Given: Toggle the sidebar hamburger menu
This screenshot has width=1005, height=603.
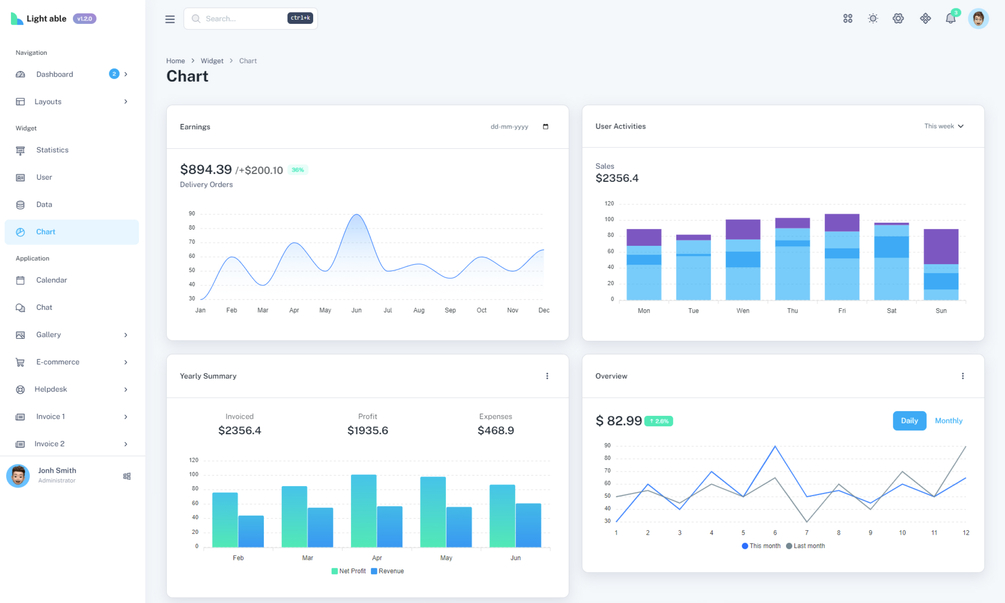Looking at the screenshot, I should pos(170,19).
